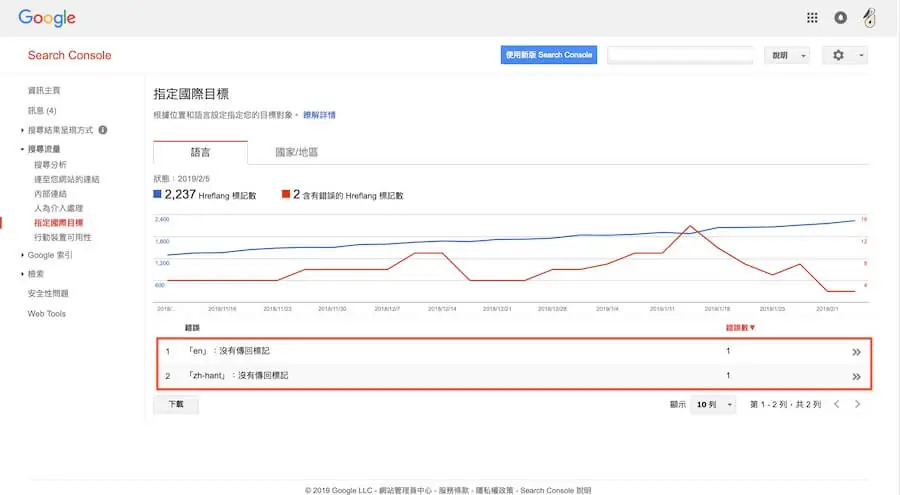Image resolution: width=900 pixels, height=495 pixels.
Task: Open details arrows for the 「en」 row
Action: (x=856, y=352)
